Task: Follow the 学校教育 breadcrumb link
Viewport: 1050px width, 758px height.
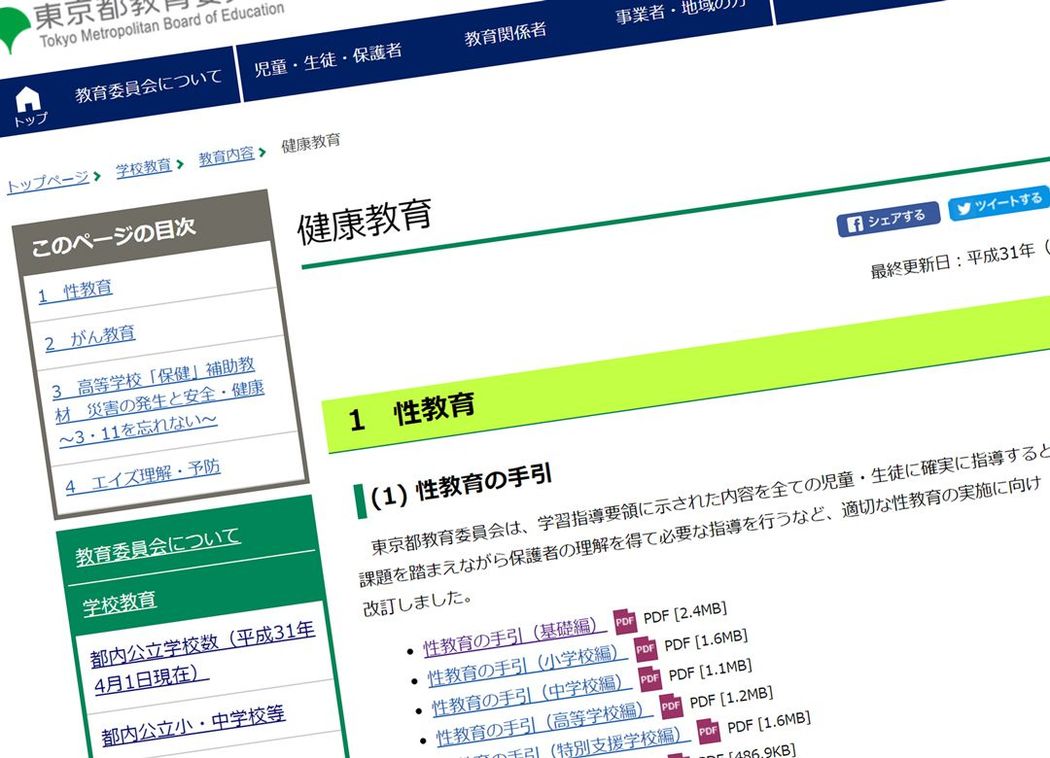Action: tap(145, 165)
